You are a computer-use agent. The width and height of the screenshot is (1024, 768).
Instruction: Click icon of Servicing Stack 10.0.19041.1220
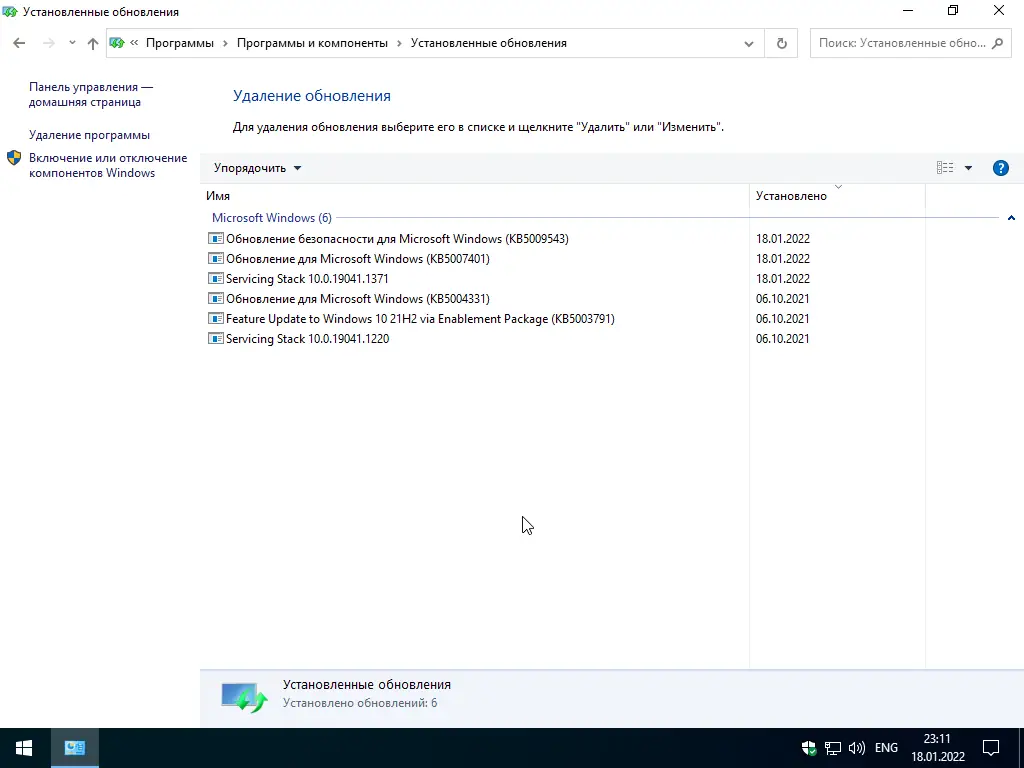click(216, 338)
